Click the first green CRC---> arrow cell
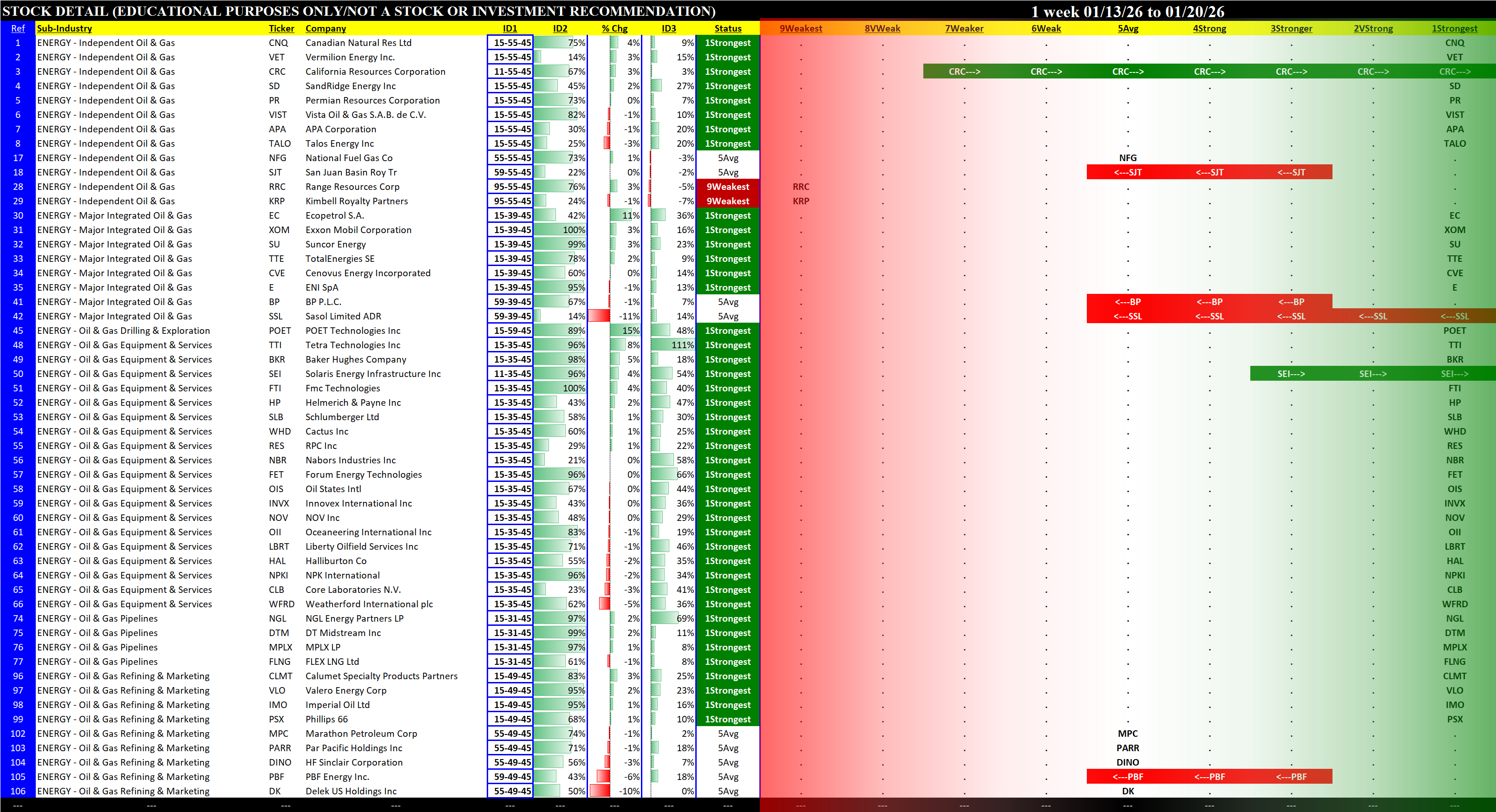 964,71
